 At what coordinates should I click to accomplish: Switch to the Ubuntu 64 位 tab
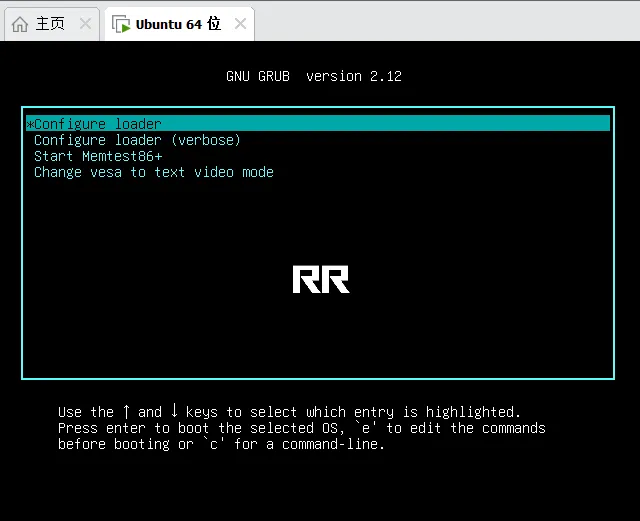[178, 24]
